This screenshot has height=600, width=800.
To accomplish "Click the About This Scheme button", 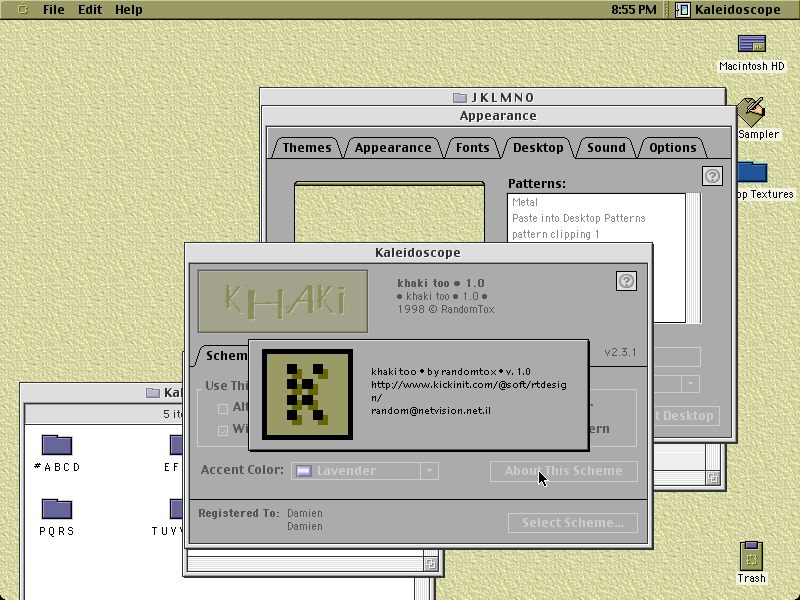I will pos(563,471).
